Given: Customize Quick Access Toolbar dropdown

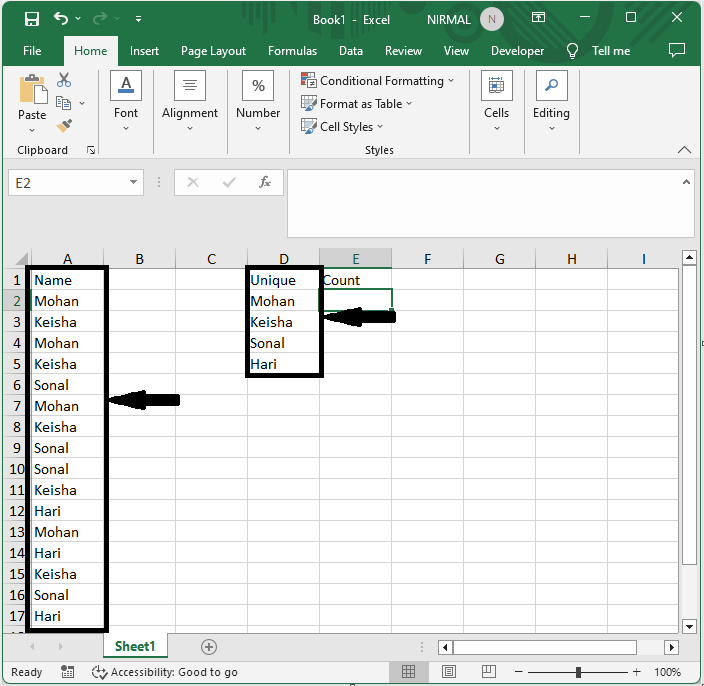Looking at the screenshot, I should 138,19.
